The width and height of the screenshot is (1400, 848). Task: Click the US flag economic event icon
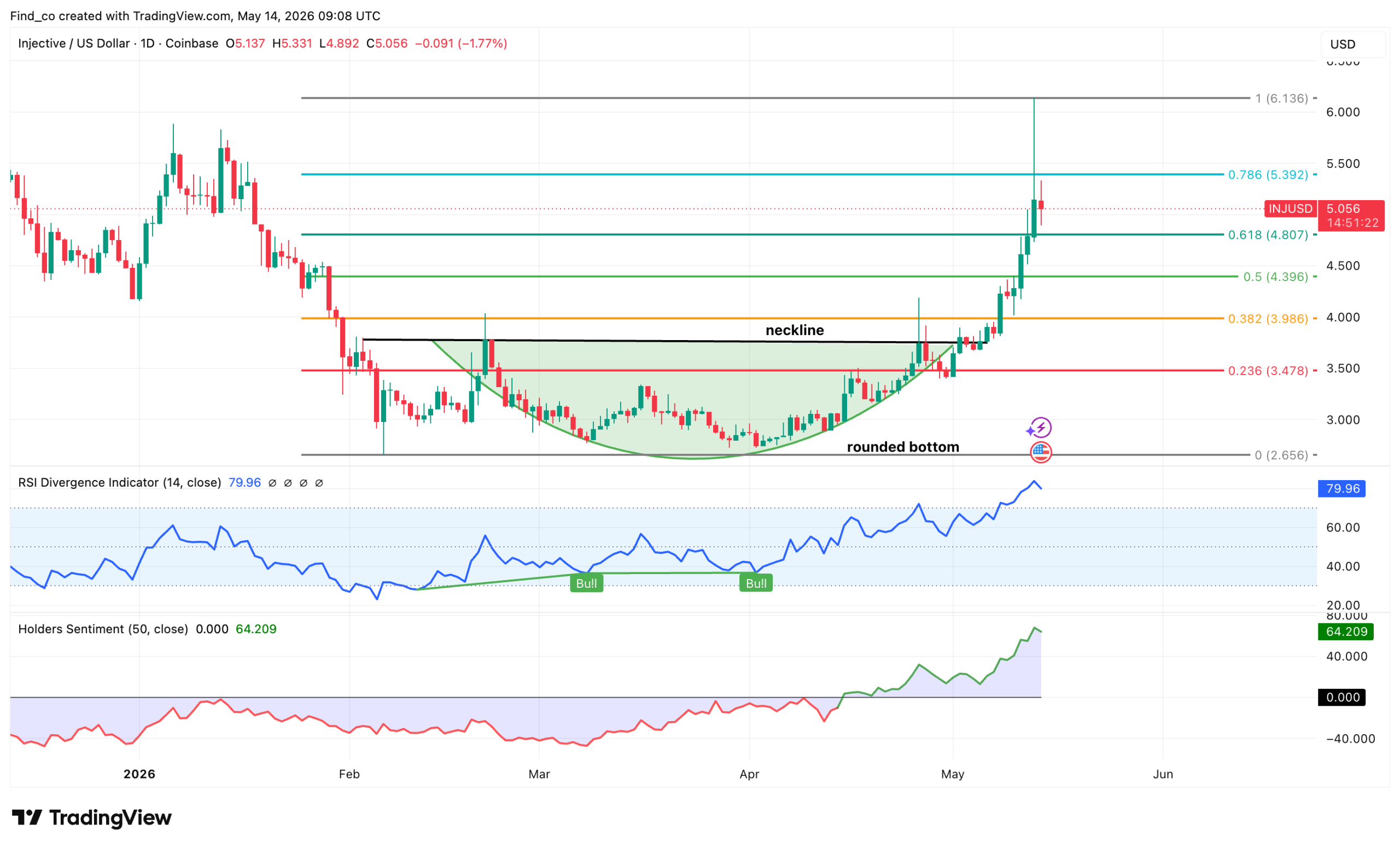1040,452
